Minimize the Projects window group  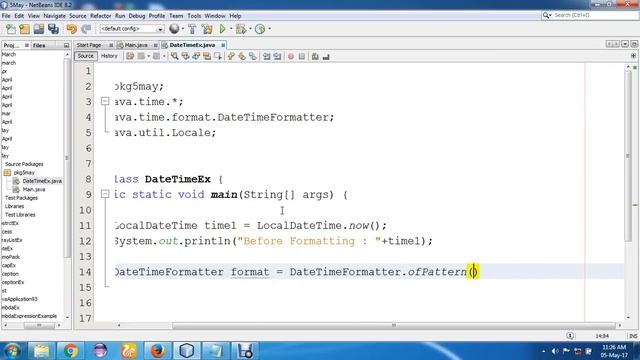pyautogui.click(x=67, y=45)
